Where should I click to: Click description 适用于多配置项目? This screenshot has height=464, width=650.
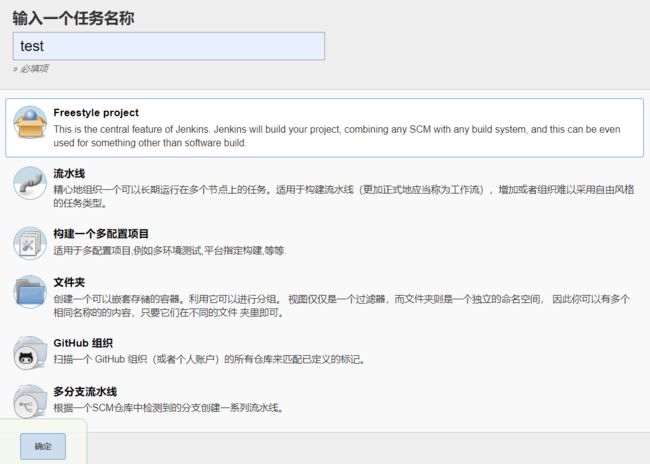click(x=170, y=250)
